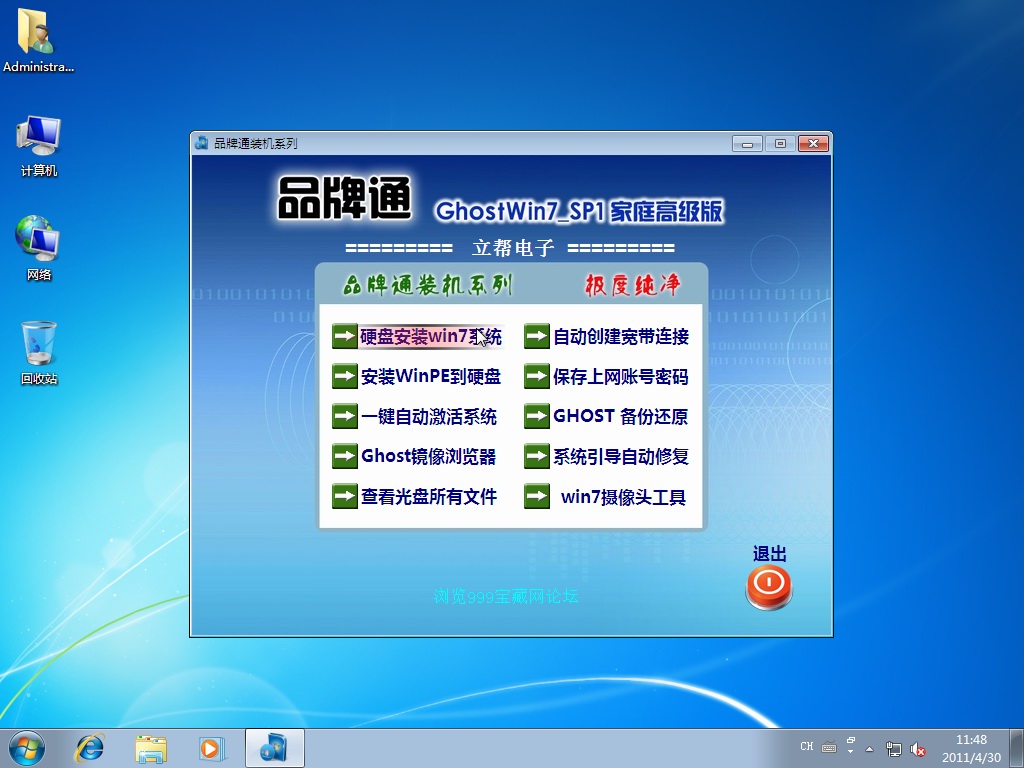Click green arrow beside 安装WinPE到硬盘

point(345,376)
